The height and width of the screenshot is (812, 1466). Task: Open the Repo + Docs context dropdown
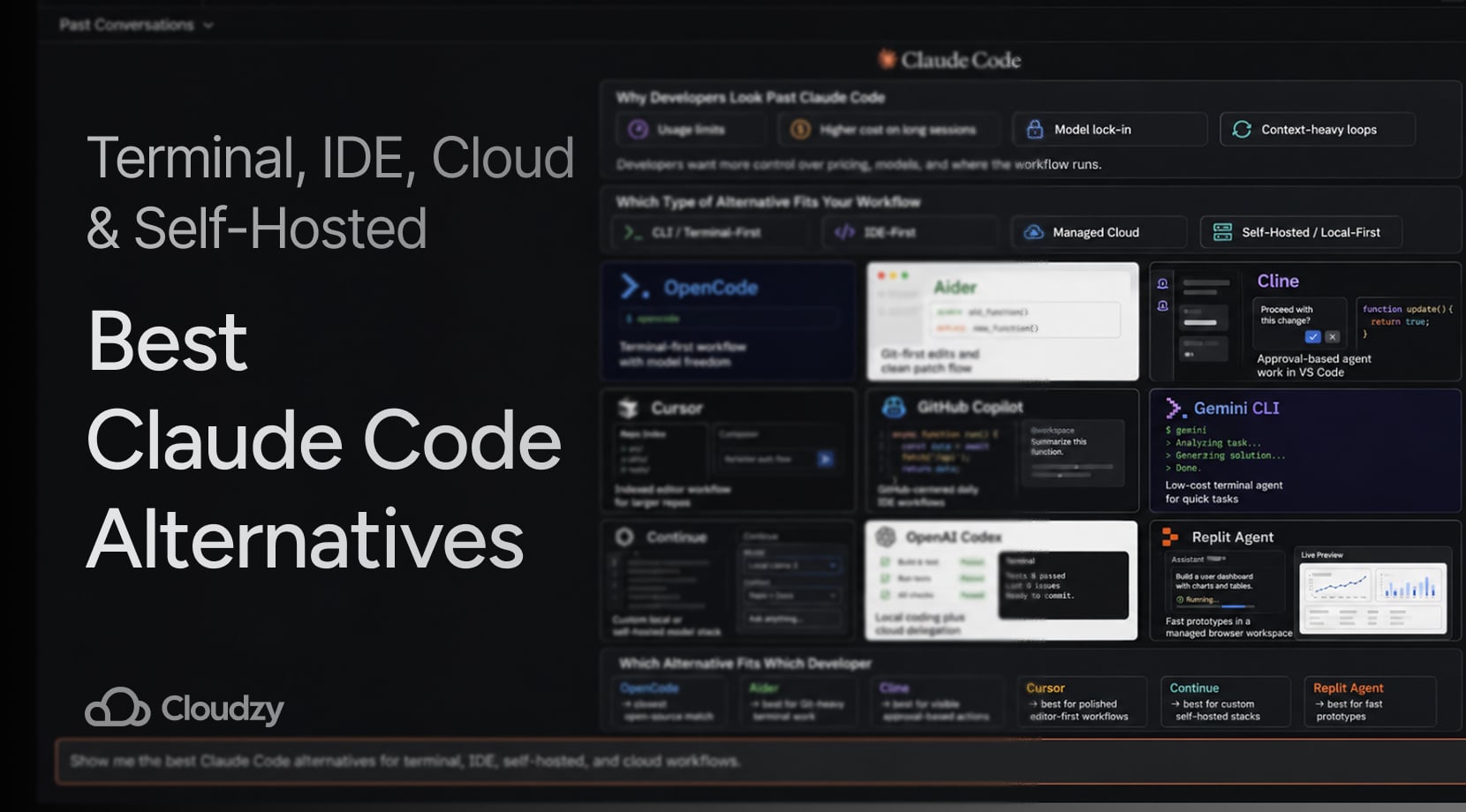(792, 596)
